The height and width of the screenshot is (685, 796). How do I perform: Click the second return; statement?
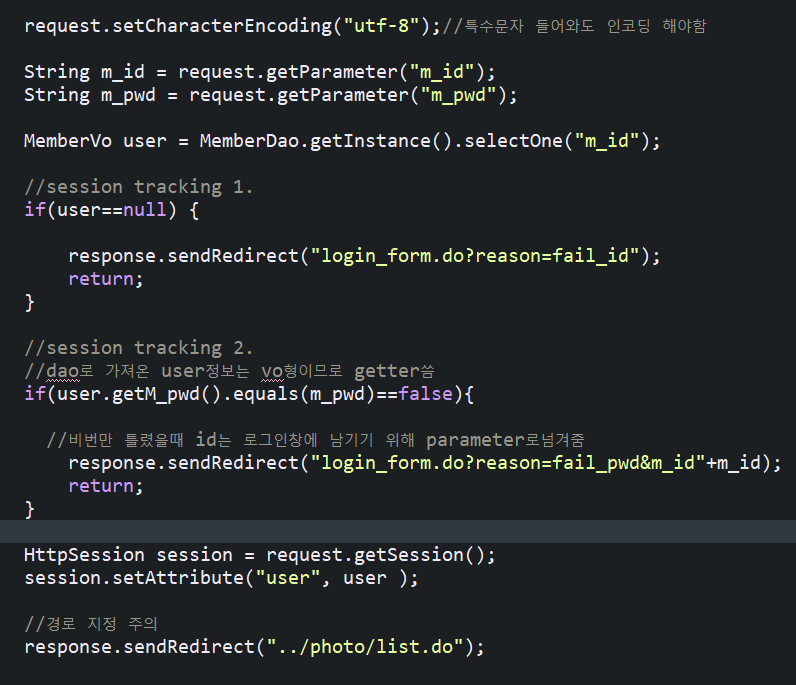tap(106, 486)
